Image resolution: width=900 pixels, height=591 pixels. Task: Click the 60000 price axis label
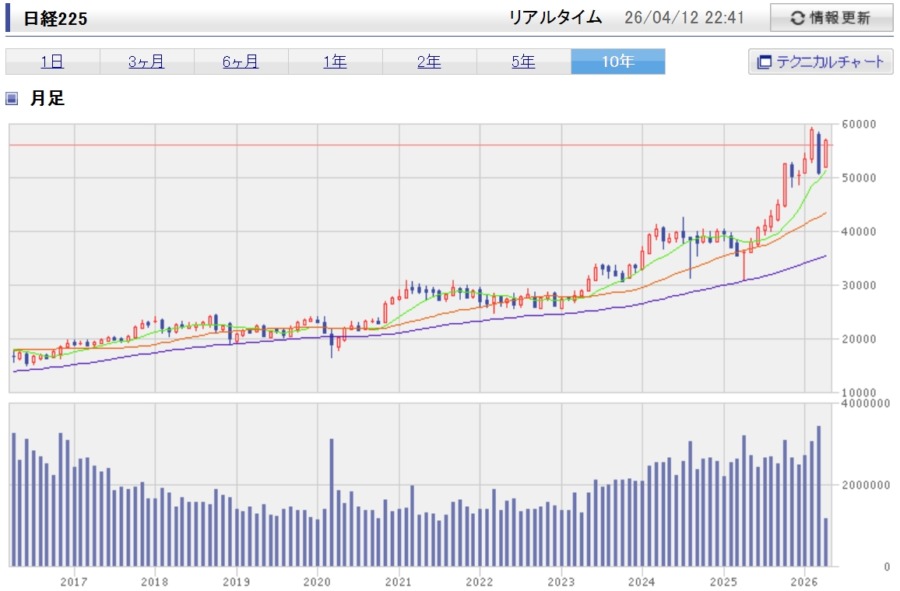coord(861,124)
